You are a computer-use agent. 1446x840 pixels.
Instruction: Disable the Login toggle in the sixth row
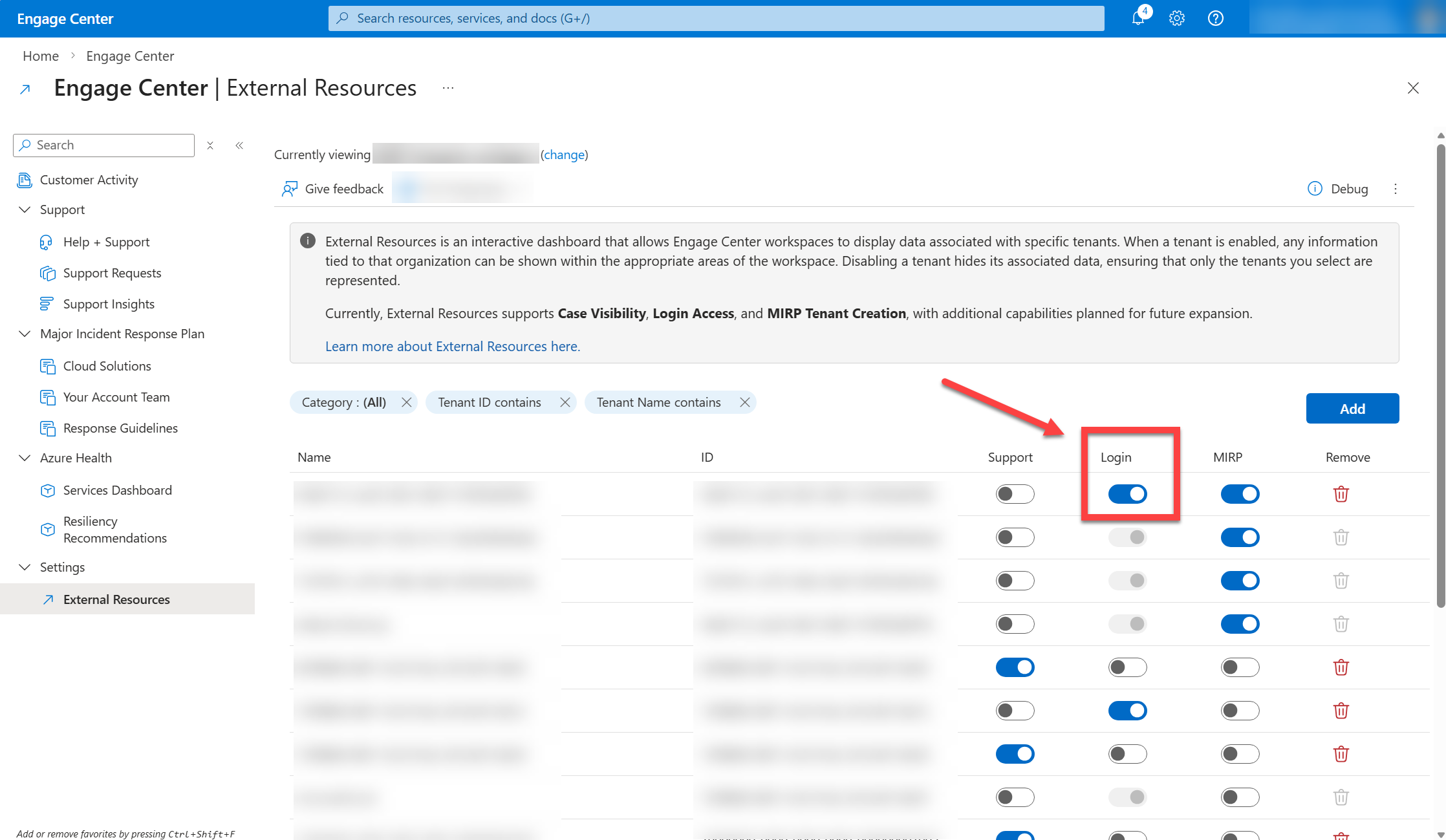[1128, 711]
